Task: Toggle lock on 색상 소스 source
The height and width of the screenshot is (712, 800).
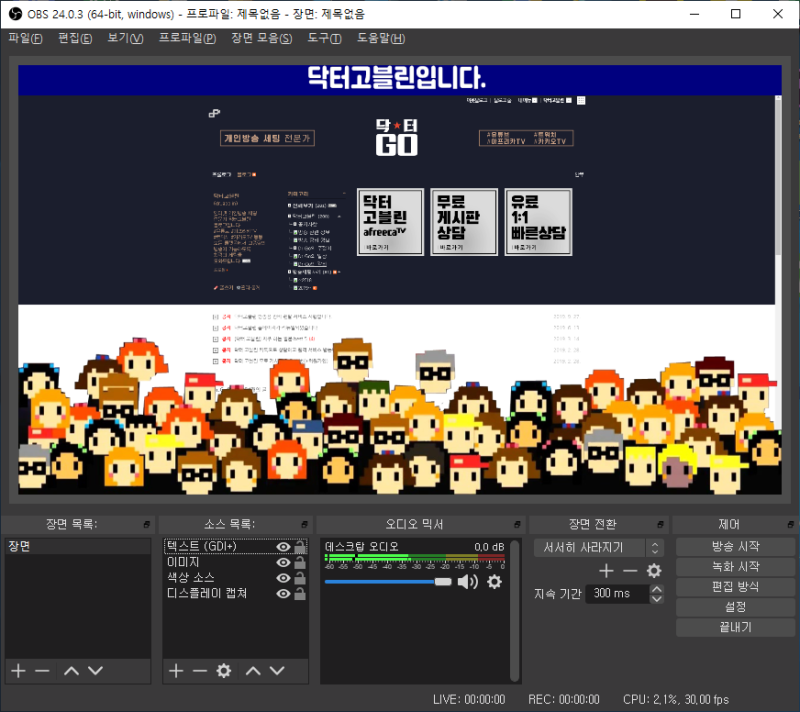Action: pos(300,578)
